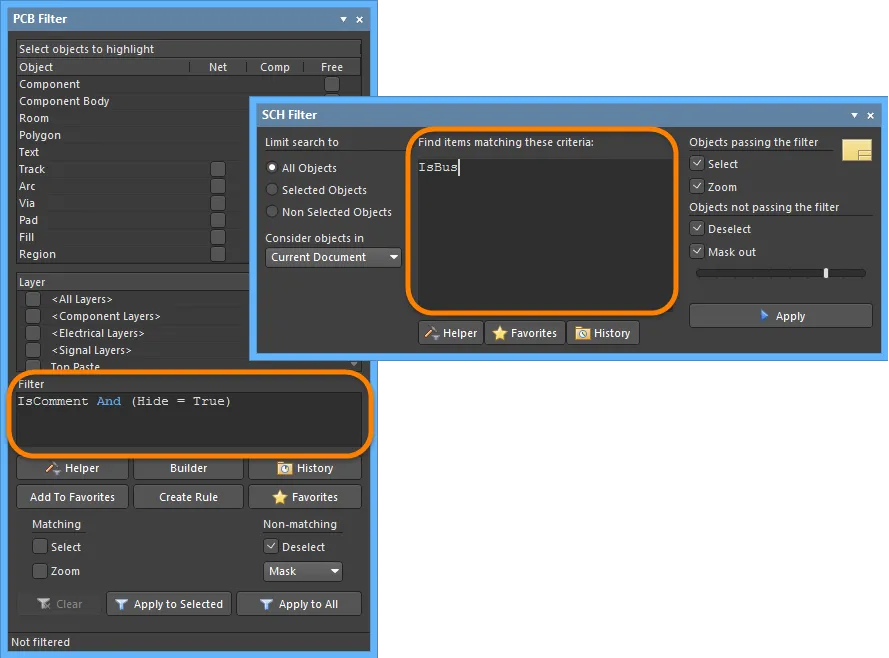Click the Net column header

point(218,67)
